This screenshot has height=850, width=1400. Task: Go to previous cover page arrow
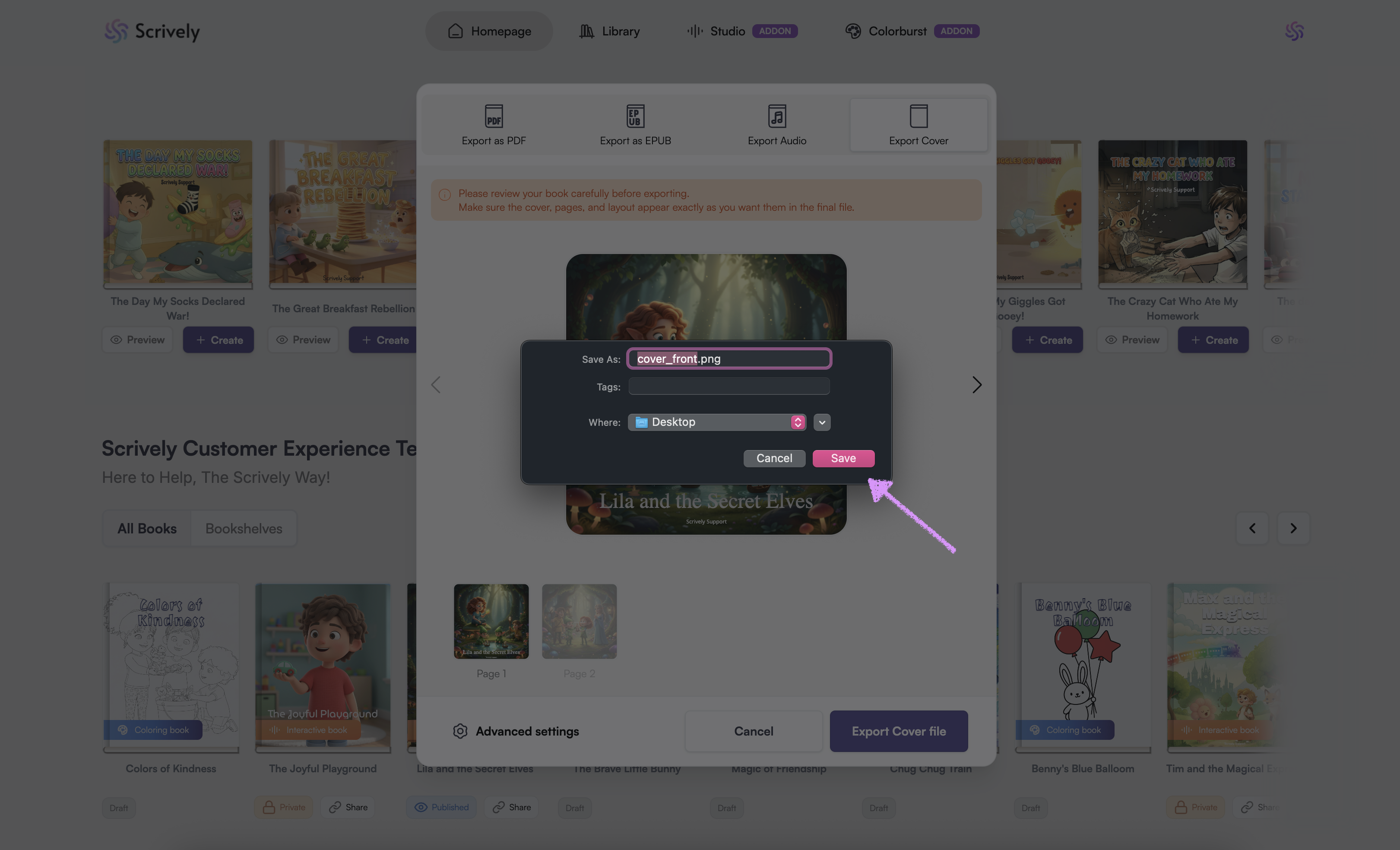[x=436, y=385]
